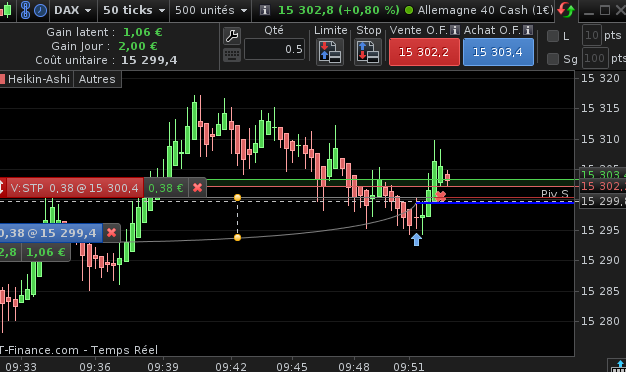Click the Limite order icon
The image size is (626, 372).
[330, 52]
